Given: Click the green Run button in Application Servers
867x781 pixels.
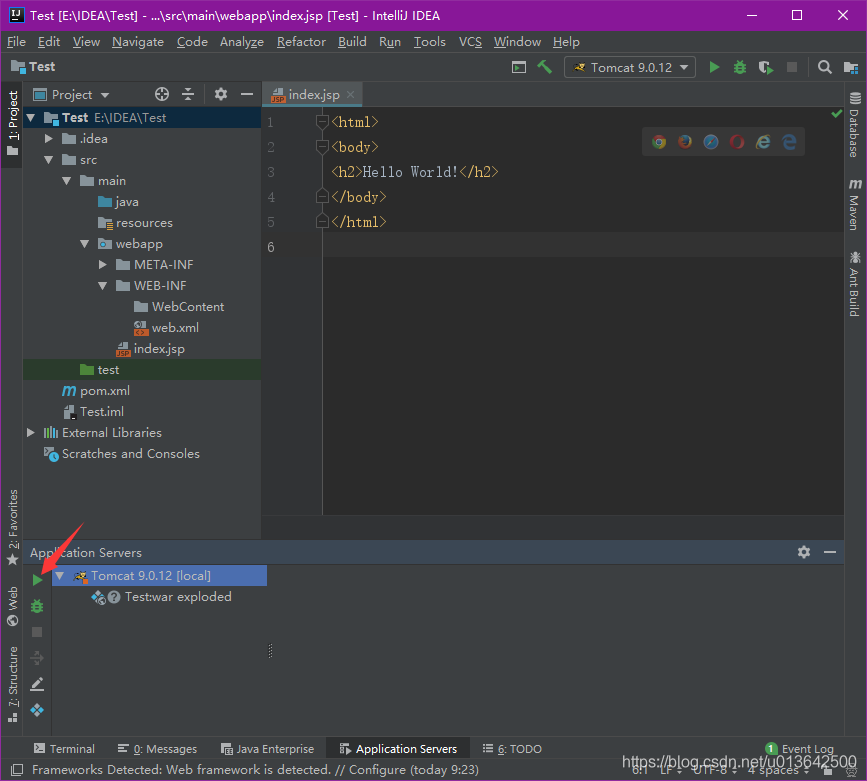Looking at the screenshot, I should pyautogui.click(x=37, y=580).
